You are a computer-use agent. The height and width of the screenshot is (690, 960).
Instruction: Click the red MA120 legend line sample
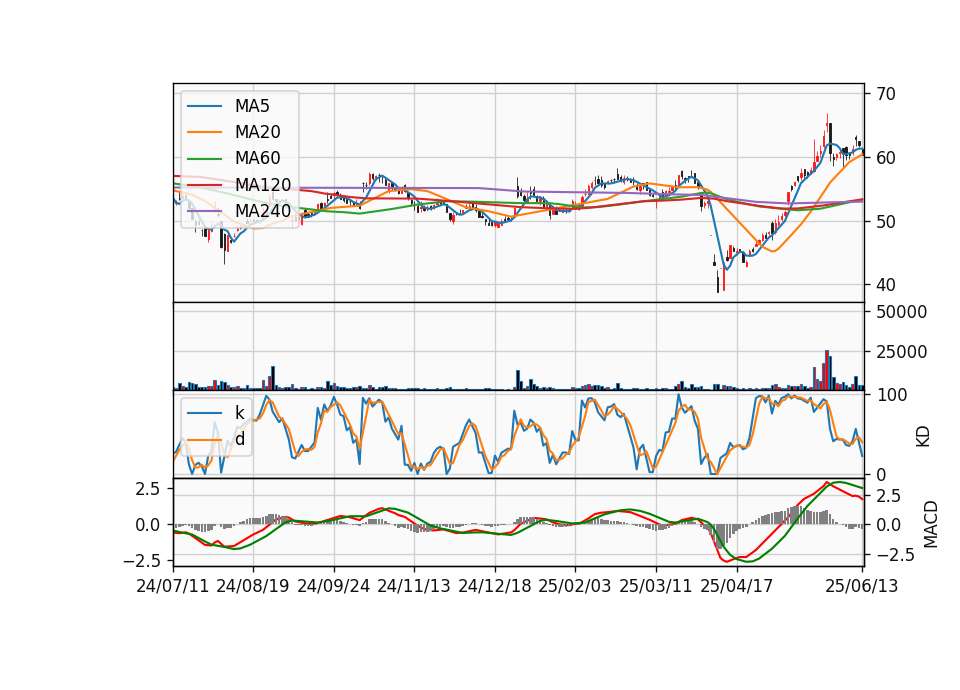204,185
